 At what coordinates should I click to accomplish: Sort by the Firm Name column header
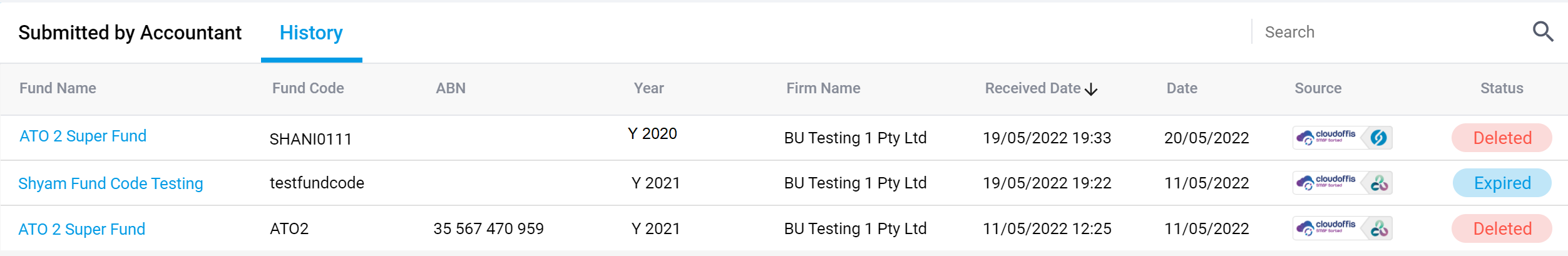click(823, 88)
